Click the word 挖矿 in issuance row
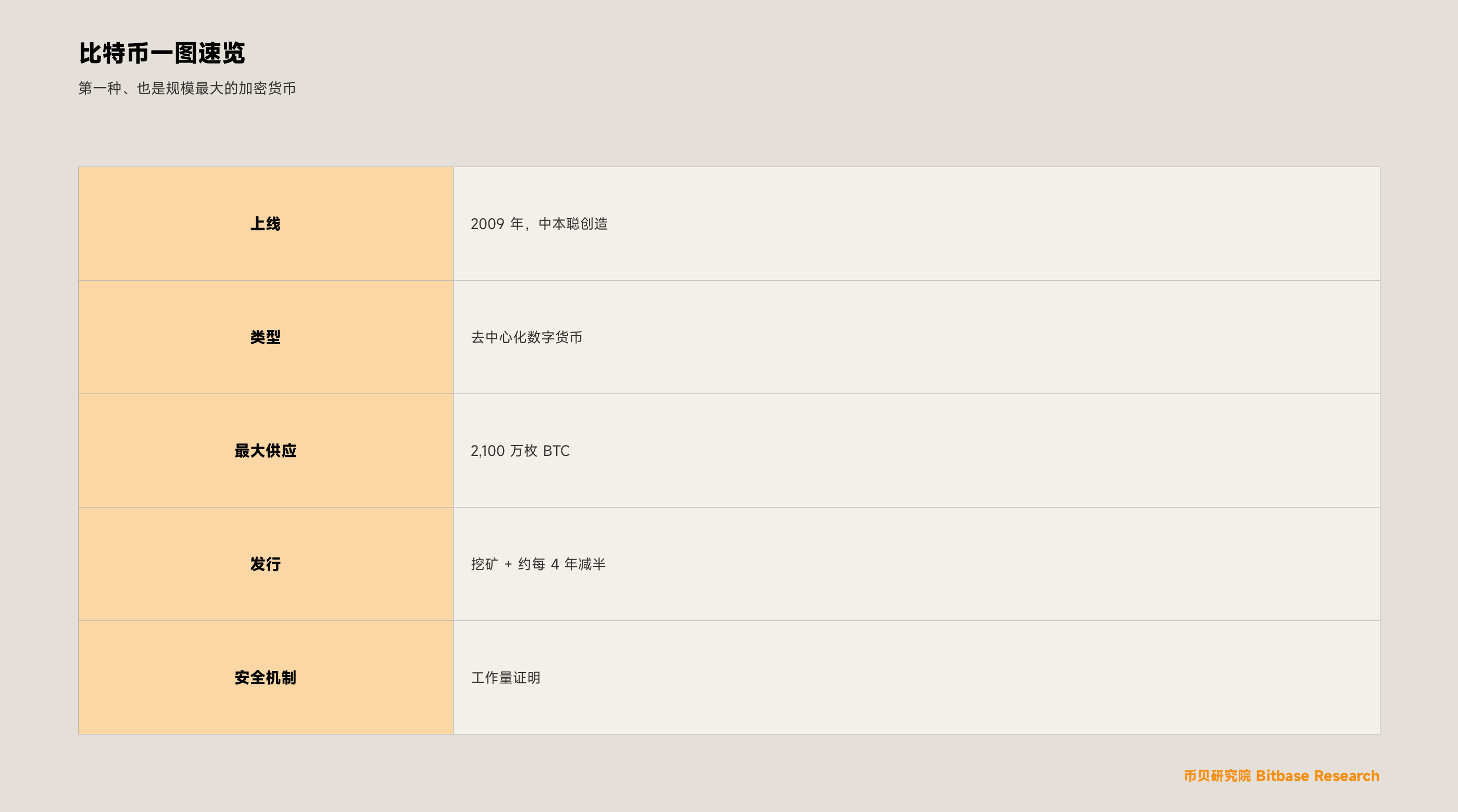This screenshot has height=812, width=1458. click(484, 564)
